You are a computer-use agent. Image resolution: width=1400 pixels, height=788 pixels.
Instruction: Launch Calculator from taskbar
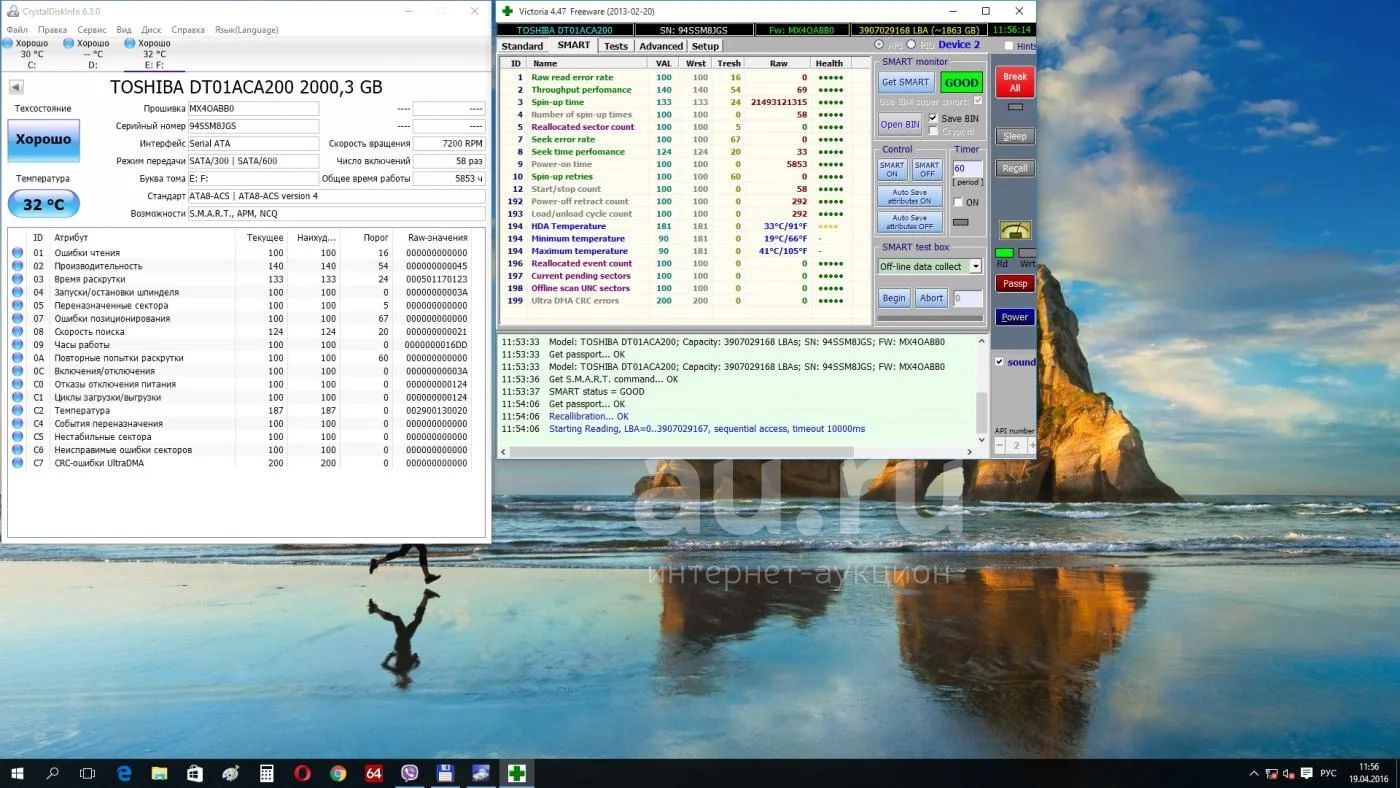pyautogui.click(x=266, y=773)
